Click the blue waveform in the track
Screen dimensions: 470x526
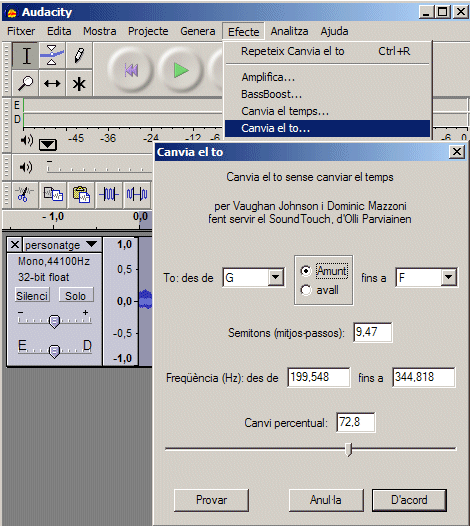[x=145, y=299]
